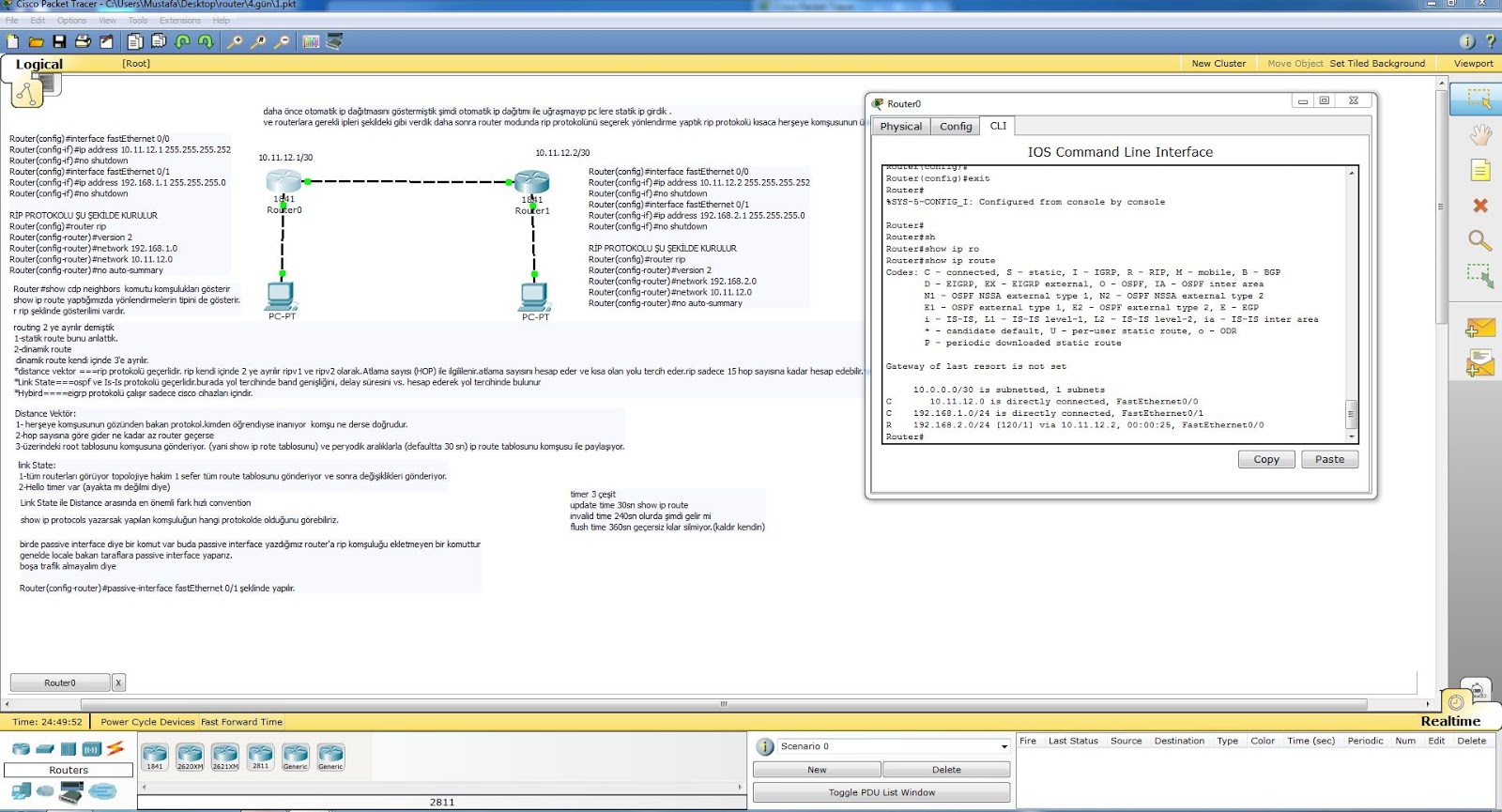Select Routers device category icon
Screen dimensions: 1502x812
(x=21, y=748)
